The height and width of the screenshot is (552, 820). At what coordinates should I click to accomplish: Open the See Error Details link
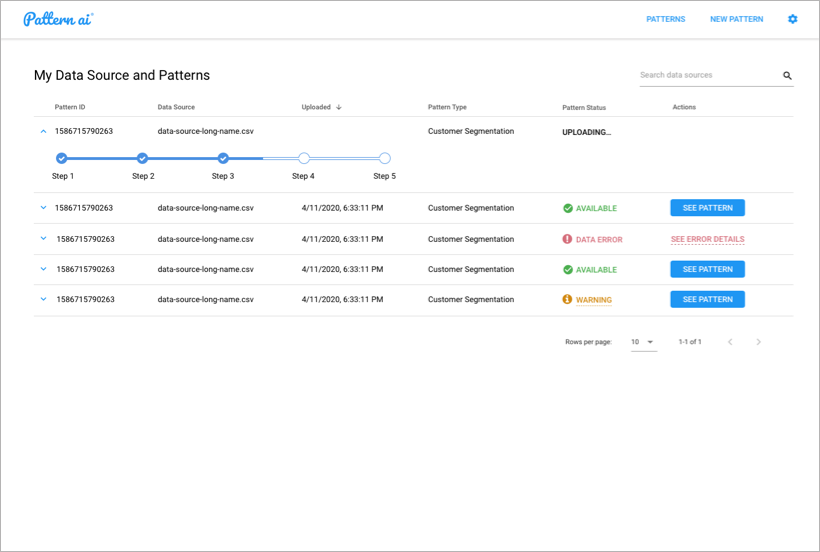707,240
